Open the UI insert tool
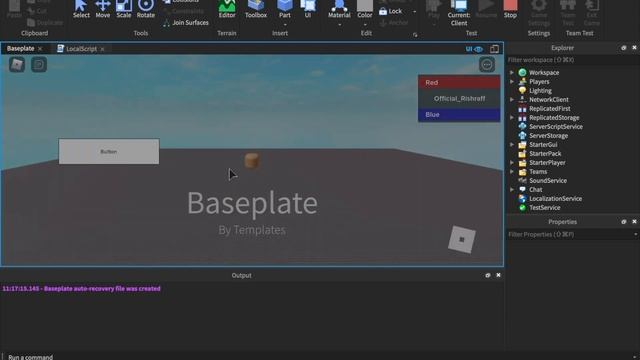The image size is (640, 360). (x=308, y=9)
